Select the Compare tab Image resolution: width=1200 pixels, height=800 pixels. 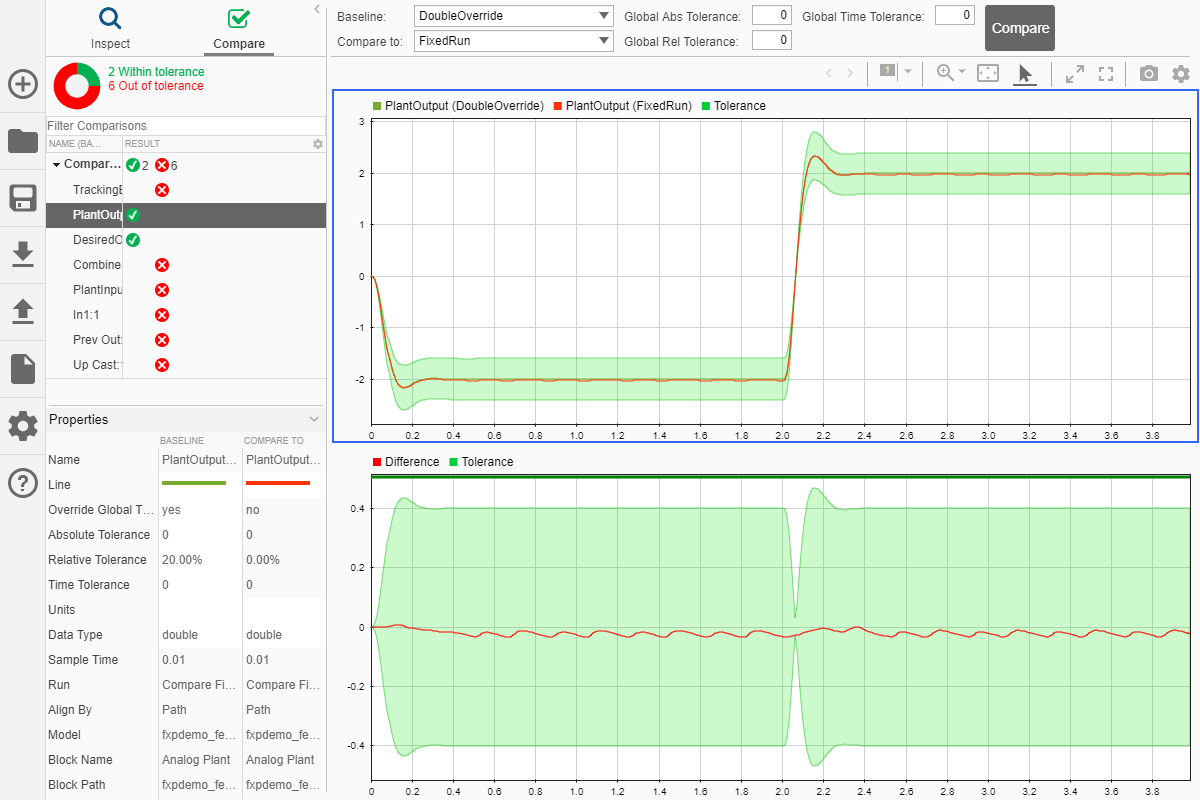239,28
